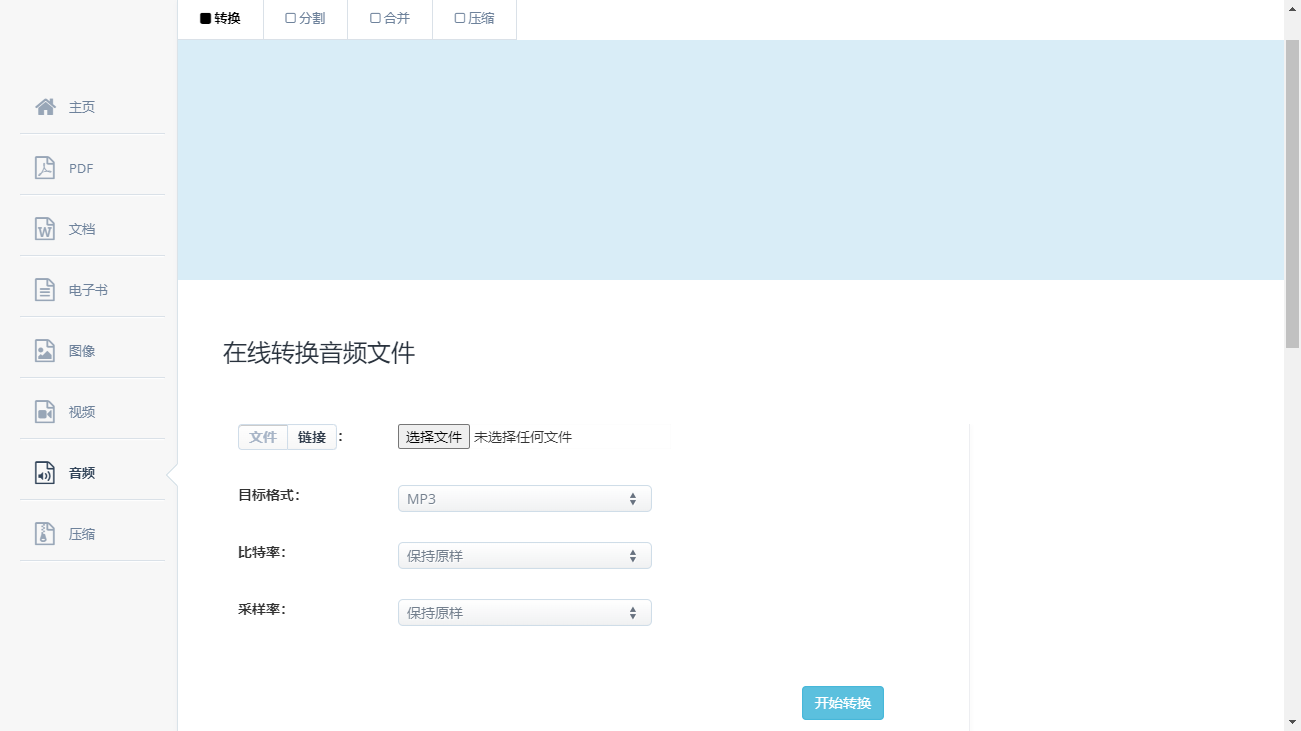Switch to the 转换 tab
This screenshot has height=731, width=1301.
pos(221,18)
